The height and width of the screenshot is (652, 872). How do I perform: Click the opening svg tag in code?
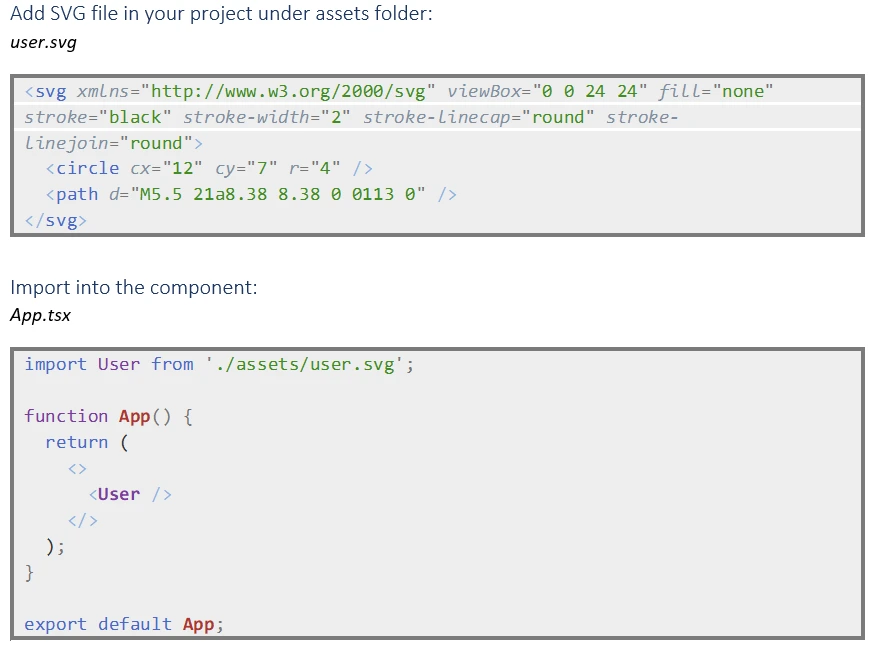coord(46,92)
